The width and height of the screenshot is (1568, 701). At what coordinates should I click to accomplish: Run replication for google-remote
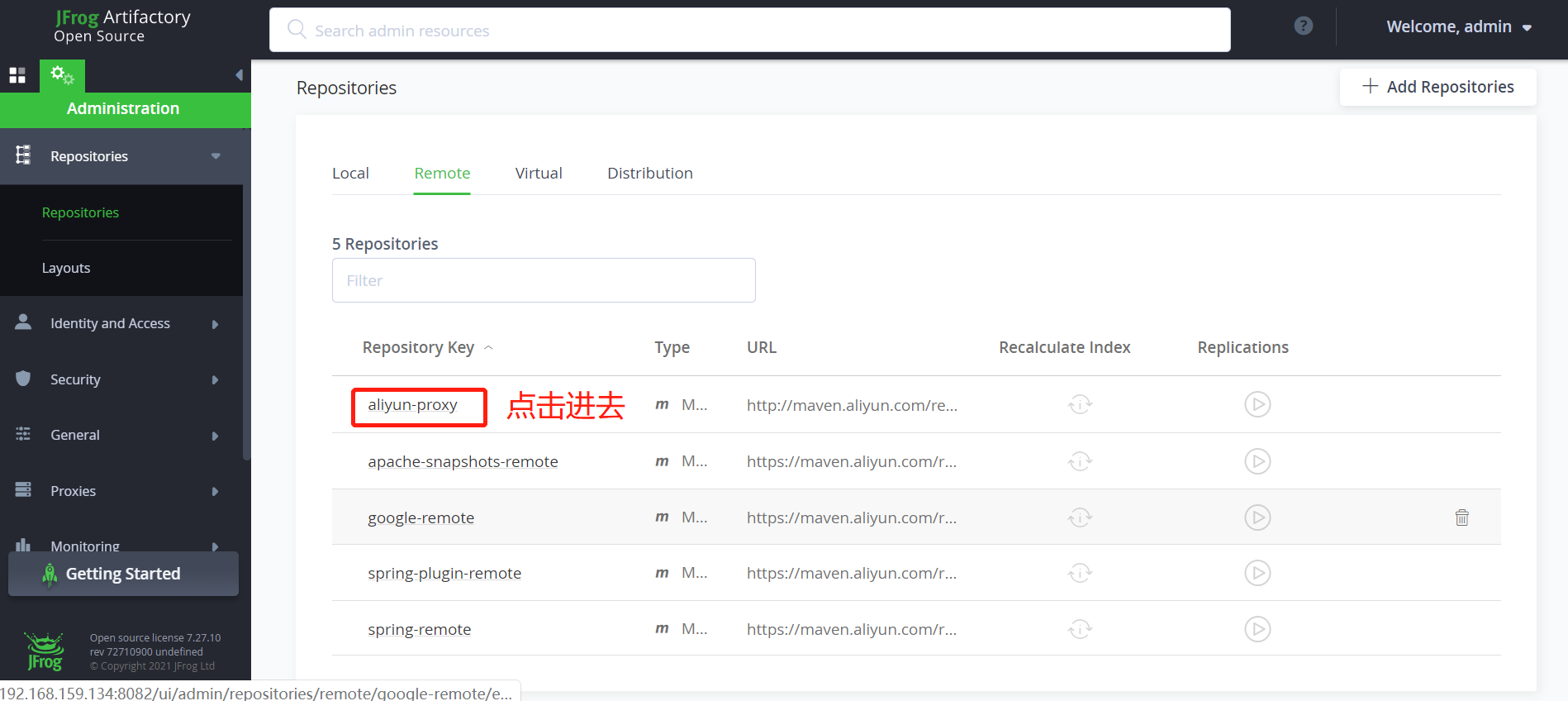click(x=1257, y=517)
